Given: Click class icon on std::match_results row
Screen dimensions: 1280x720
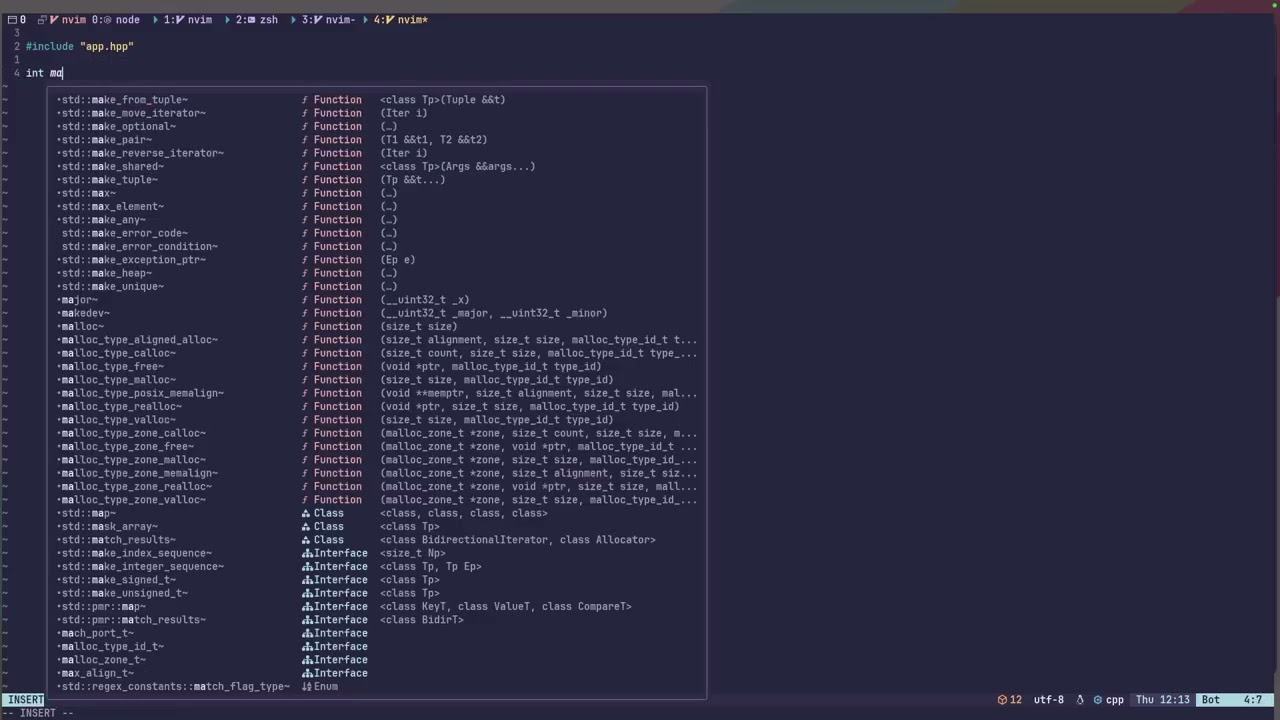Looking at the screenshot, I should coord(306,540).
